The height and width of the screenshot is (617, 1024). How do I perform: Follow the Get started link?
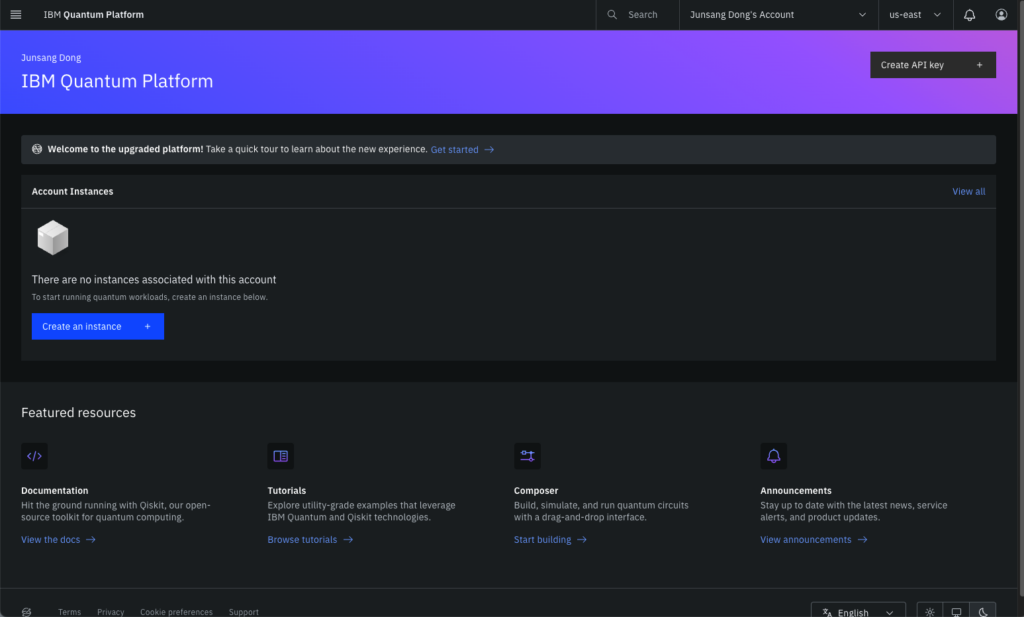(462, 150)
